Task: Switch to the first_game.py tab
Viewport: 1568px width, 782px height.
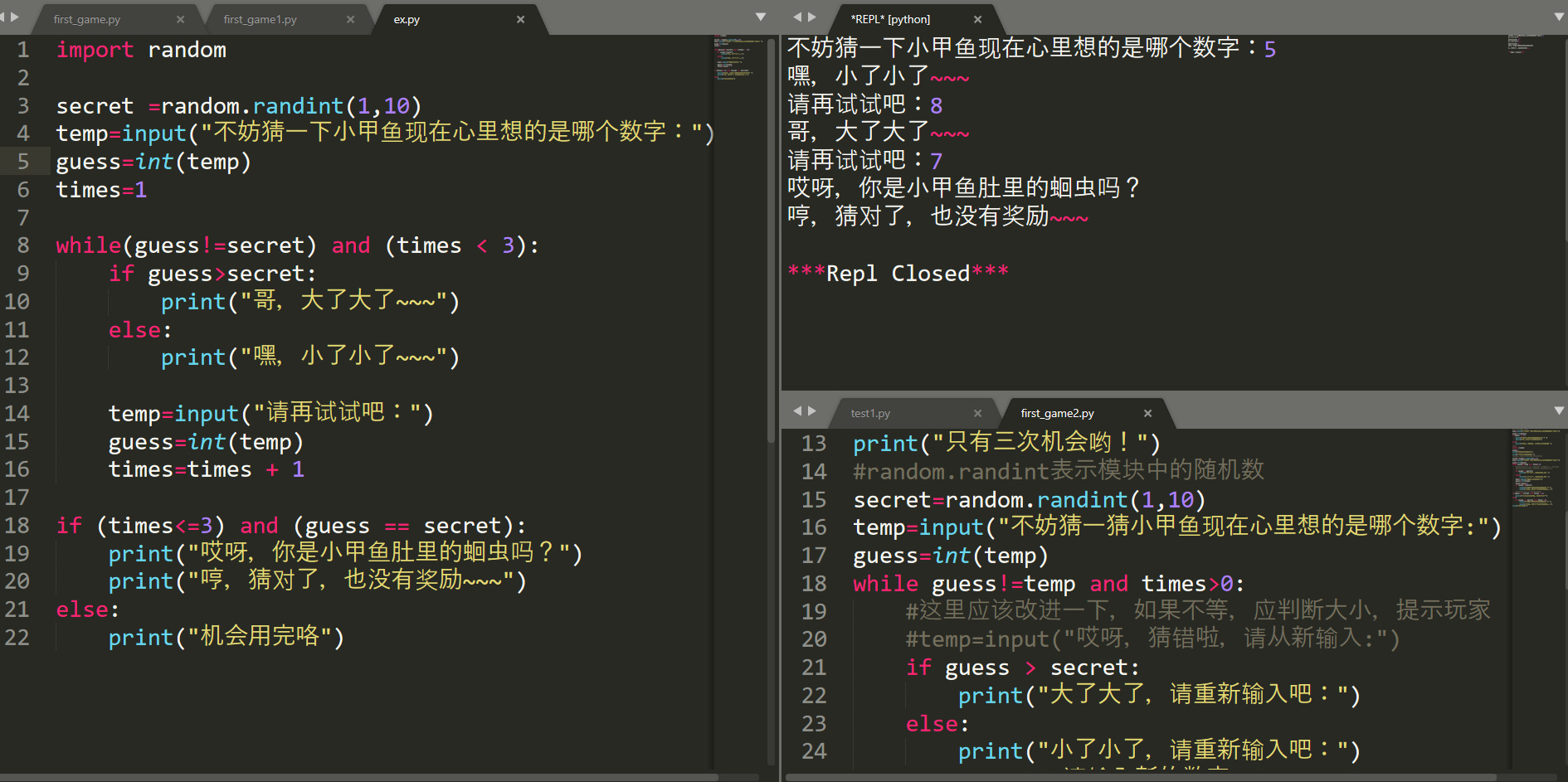Action: pos(87,19)
